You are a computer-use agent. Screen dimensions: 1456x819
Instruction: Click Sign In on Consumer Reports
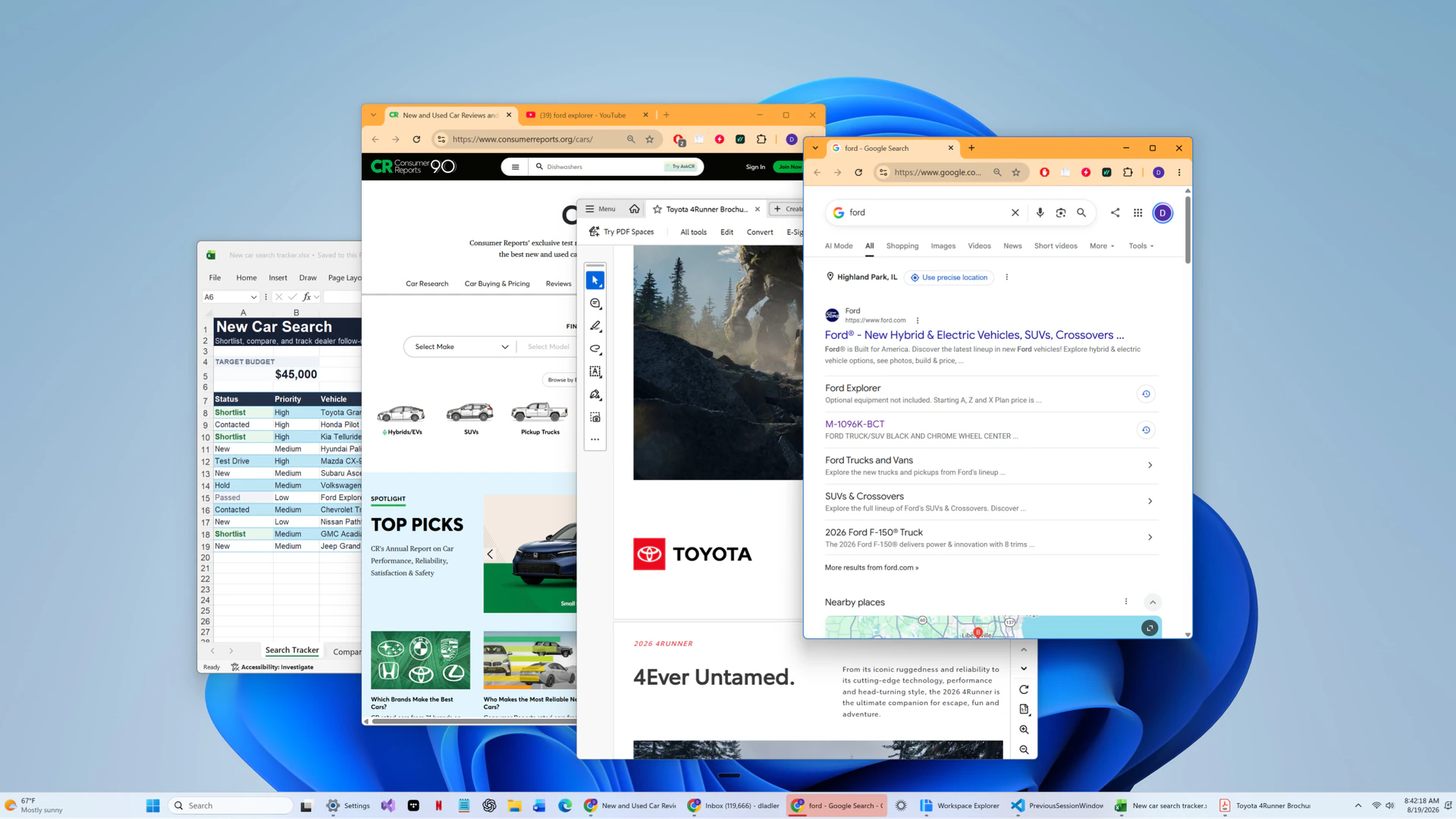point(755,167)
